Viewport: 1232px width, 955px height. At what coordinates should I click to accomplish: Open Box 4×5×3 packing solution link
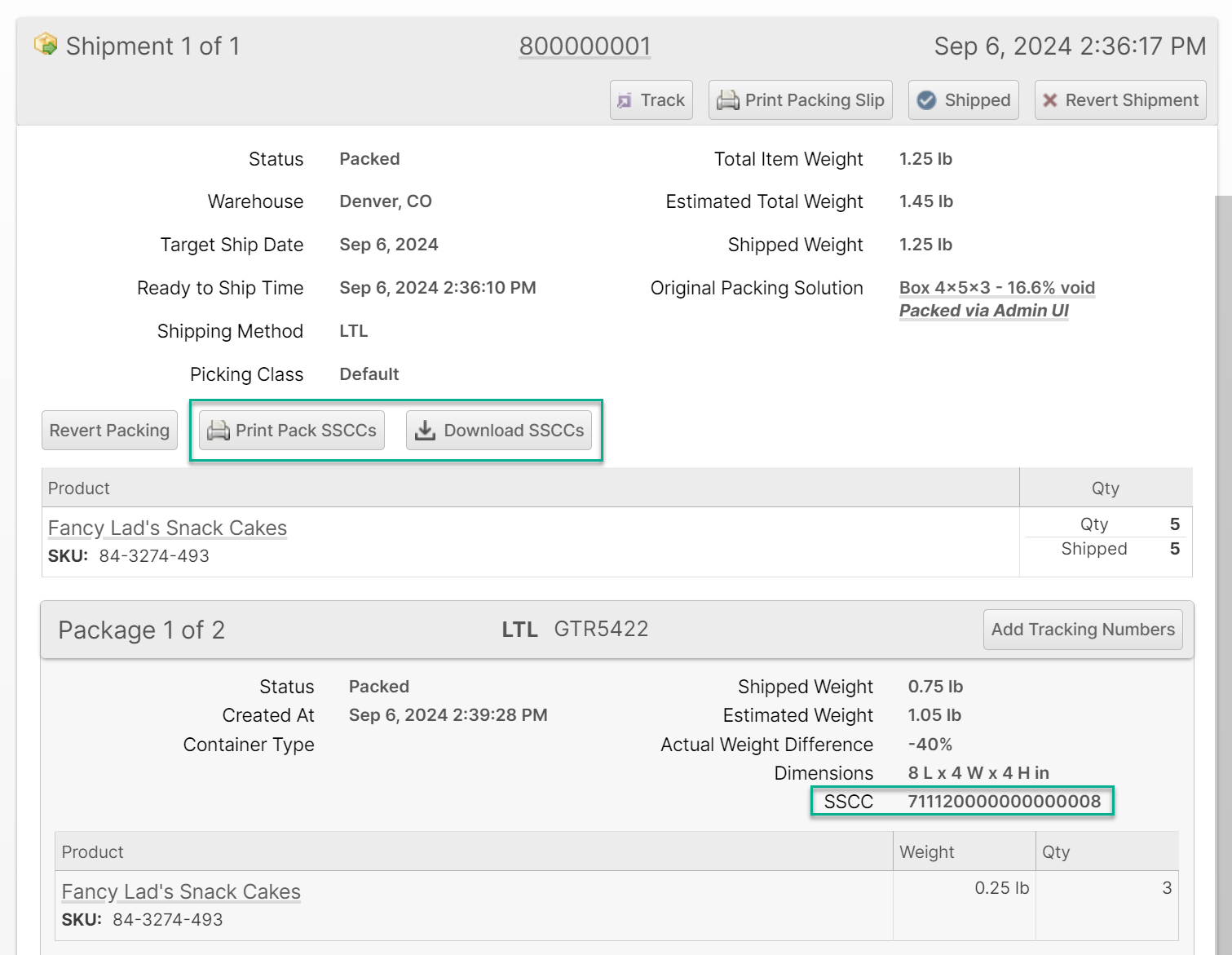[996, 288]
